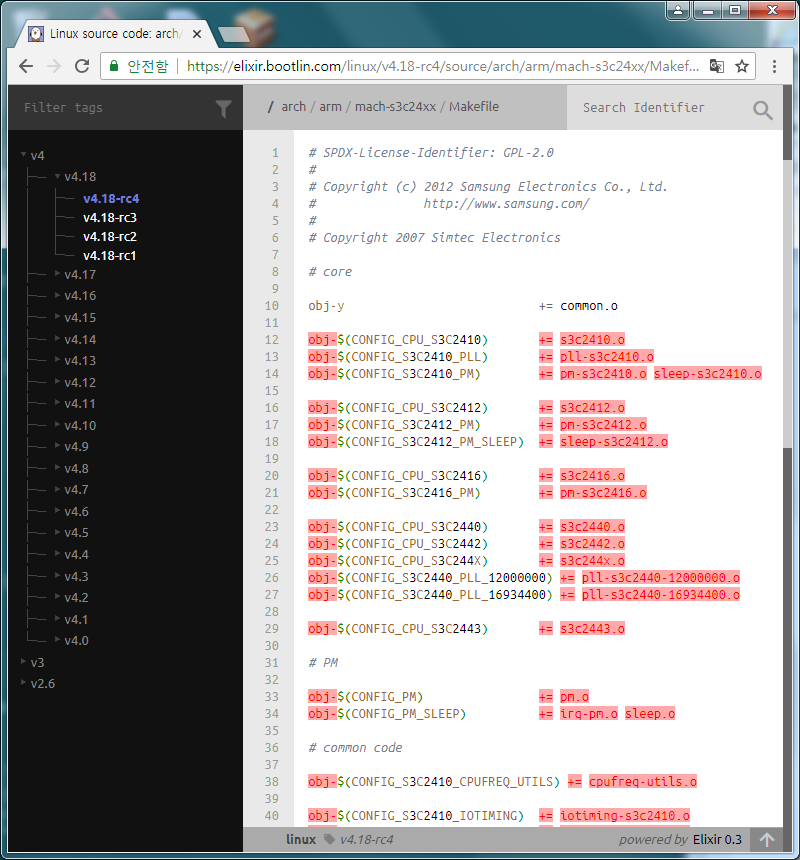Jump to the top with the up-arrow icon
Viewport: 800px width, 860px height.
click(767, 839)
